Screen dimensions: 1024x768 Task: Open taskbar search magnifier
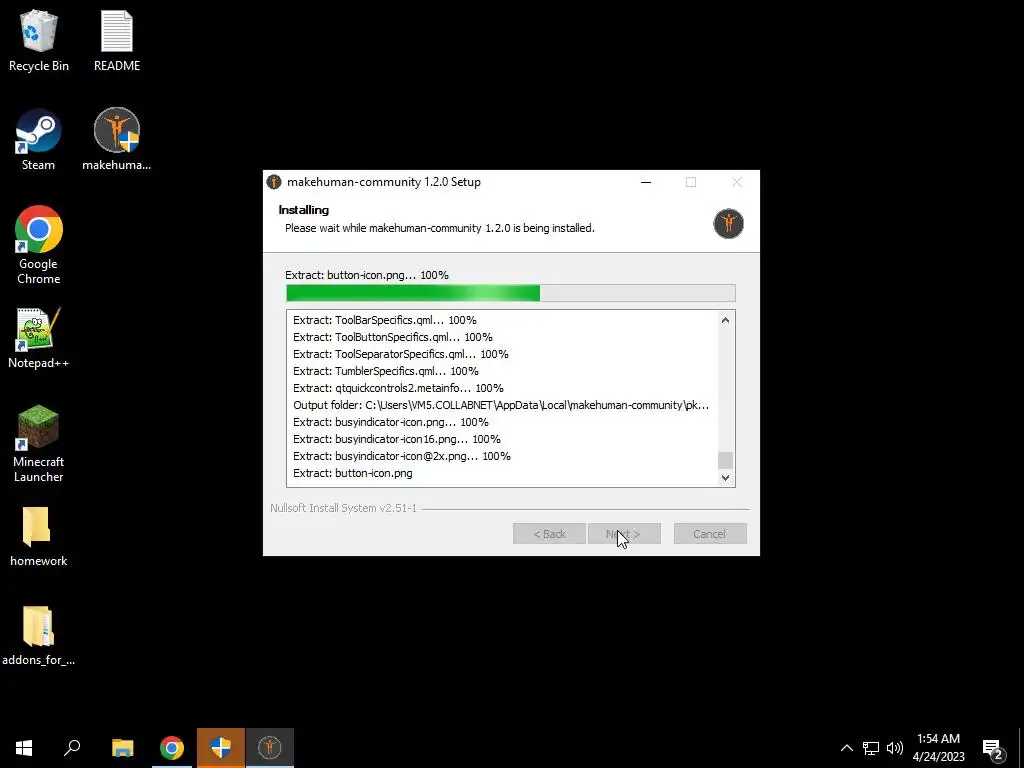[72, 748]
